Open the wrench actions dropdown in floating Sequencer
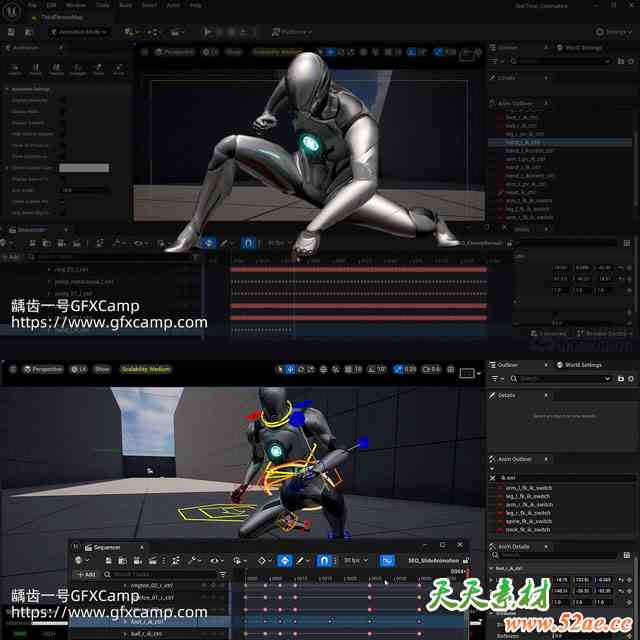 click(194, 561)
